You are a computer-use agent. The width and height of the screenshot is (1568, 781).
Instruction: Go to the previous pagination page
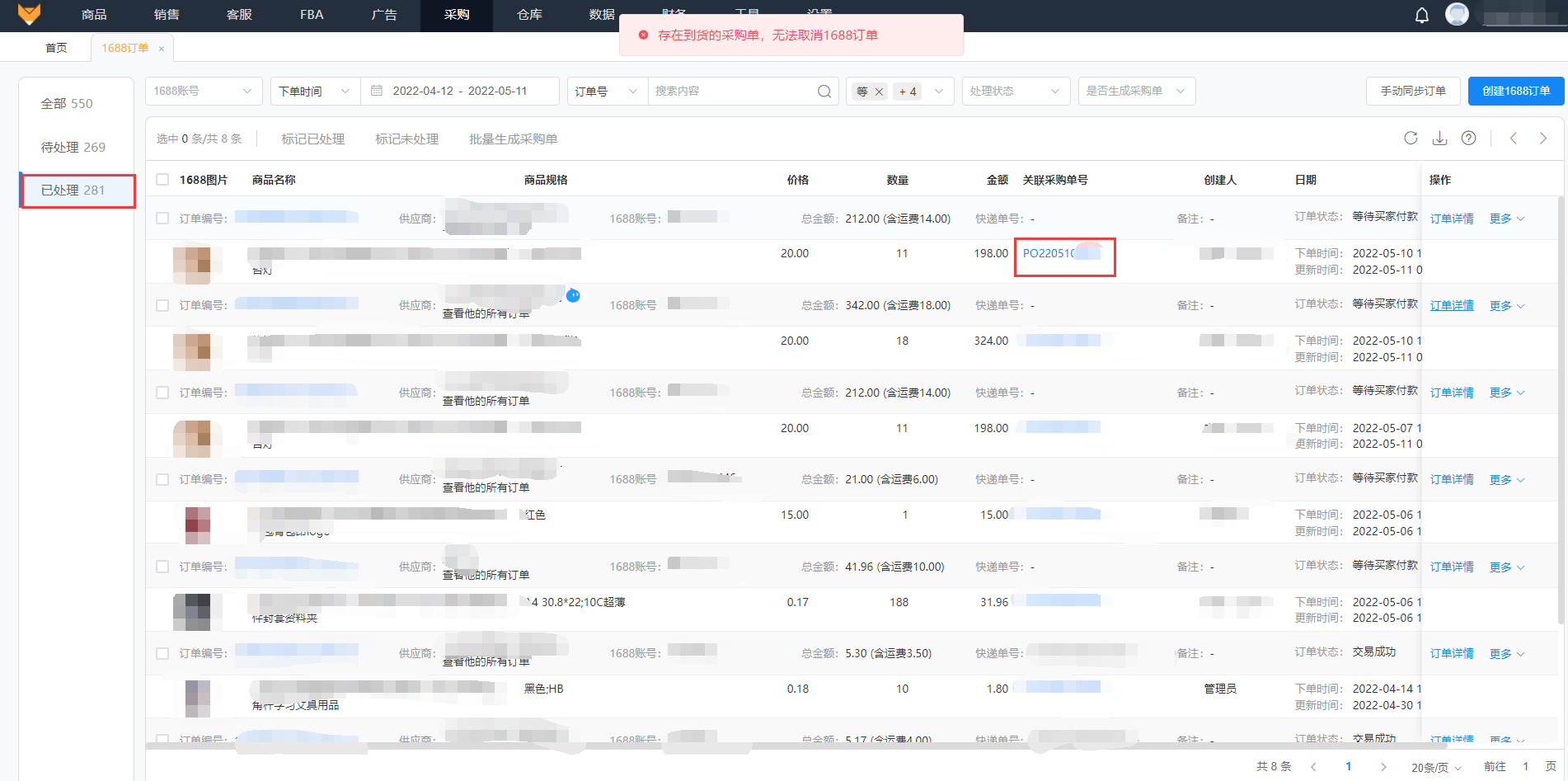(1313, 767)
